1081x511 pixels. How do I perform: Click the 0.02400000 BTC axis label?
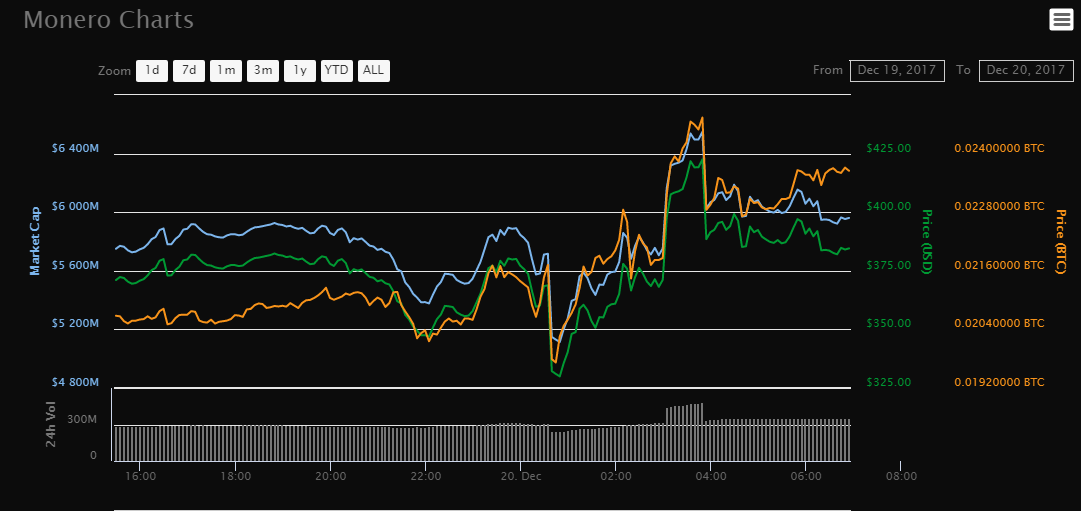coord(1000,148)
